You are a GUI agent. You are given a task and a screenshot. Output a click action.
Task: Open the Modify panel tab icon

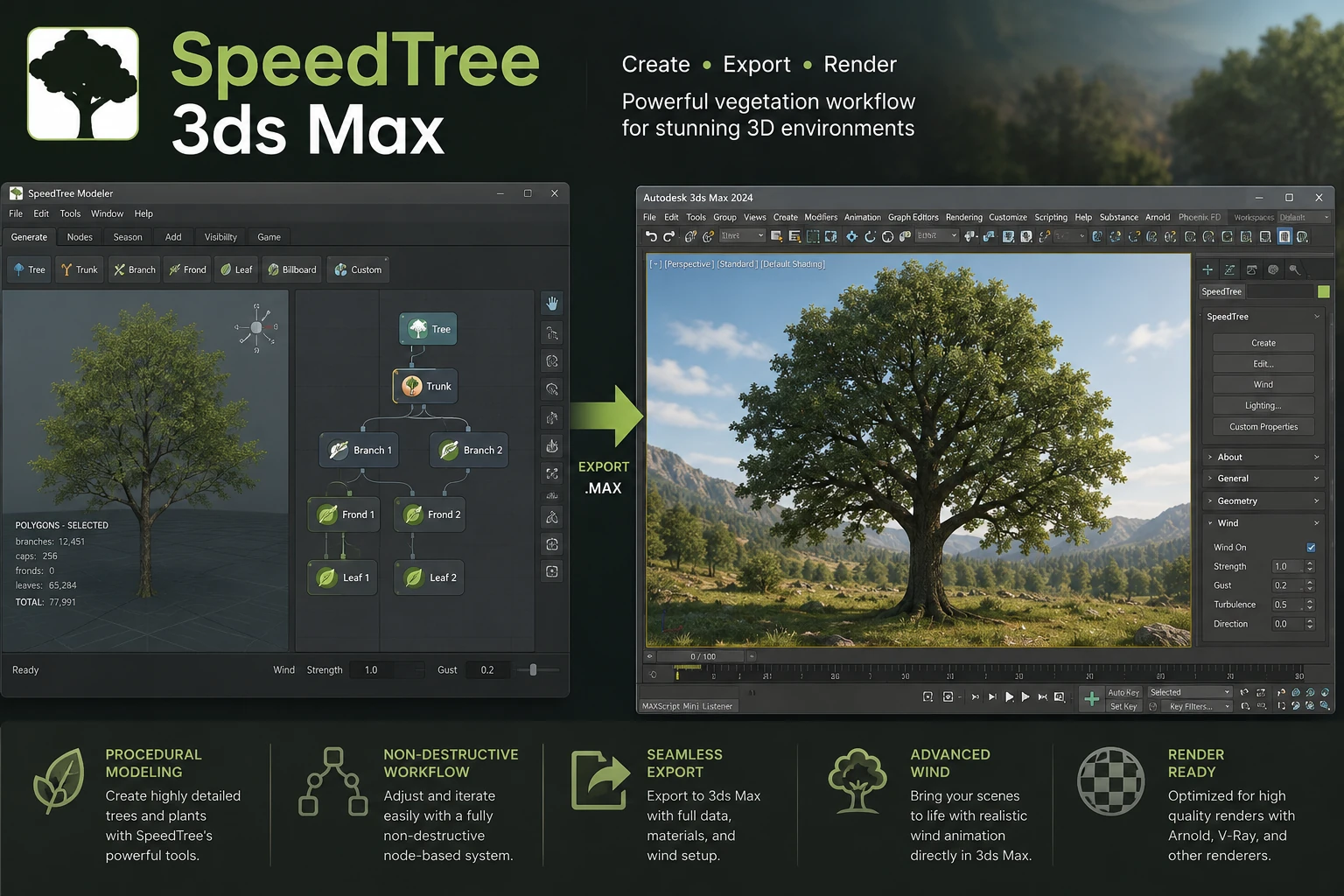tap(1229, 269)
